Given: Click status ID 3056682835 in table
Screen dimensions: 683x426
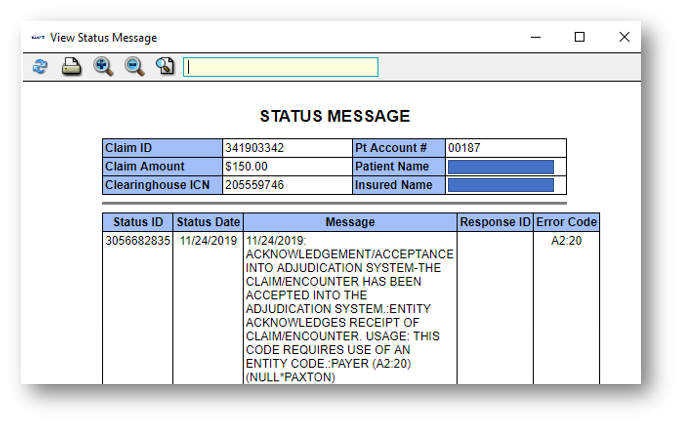Looking at the screenshot, I should pos(136,241).
